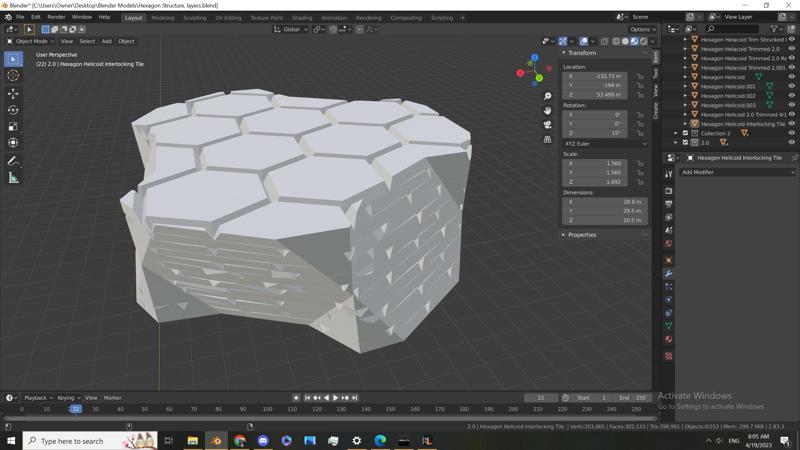The width and height of the screenshot is (800, 450).
Task: Open Global transform orientation dropdown
Action: point(291,30)
